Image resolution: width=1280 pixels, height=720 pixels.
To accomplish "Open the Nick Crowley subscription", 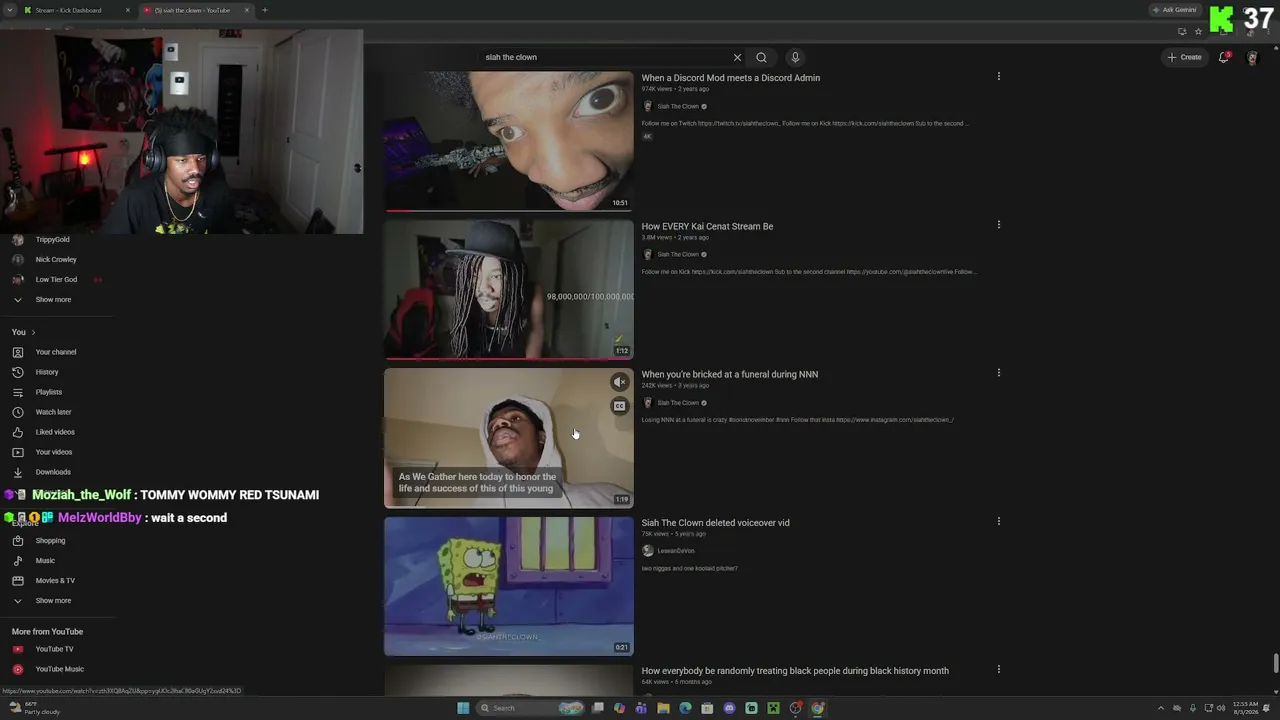I will point(56,260).
